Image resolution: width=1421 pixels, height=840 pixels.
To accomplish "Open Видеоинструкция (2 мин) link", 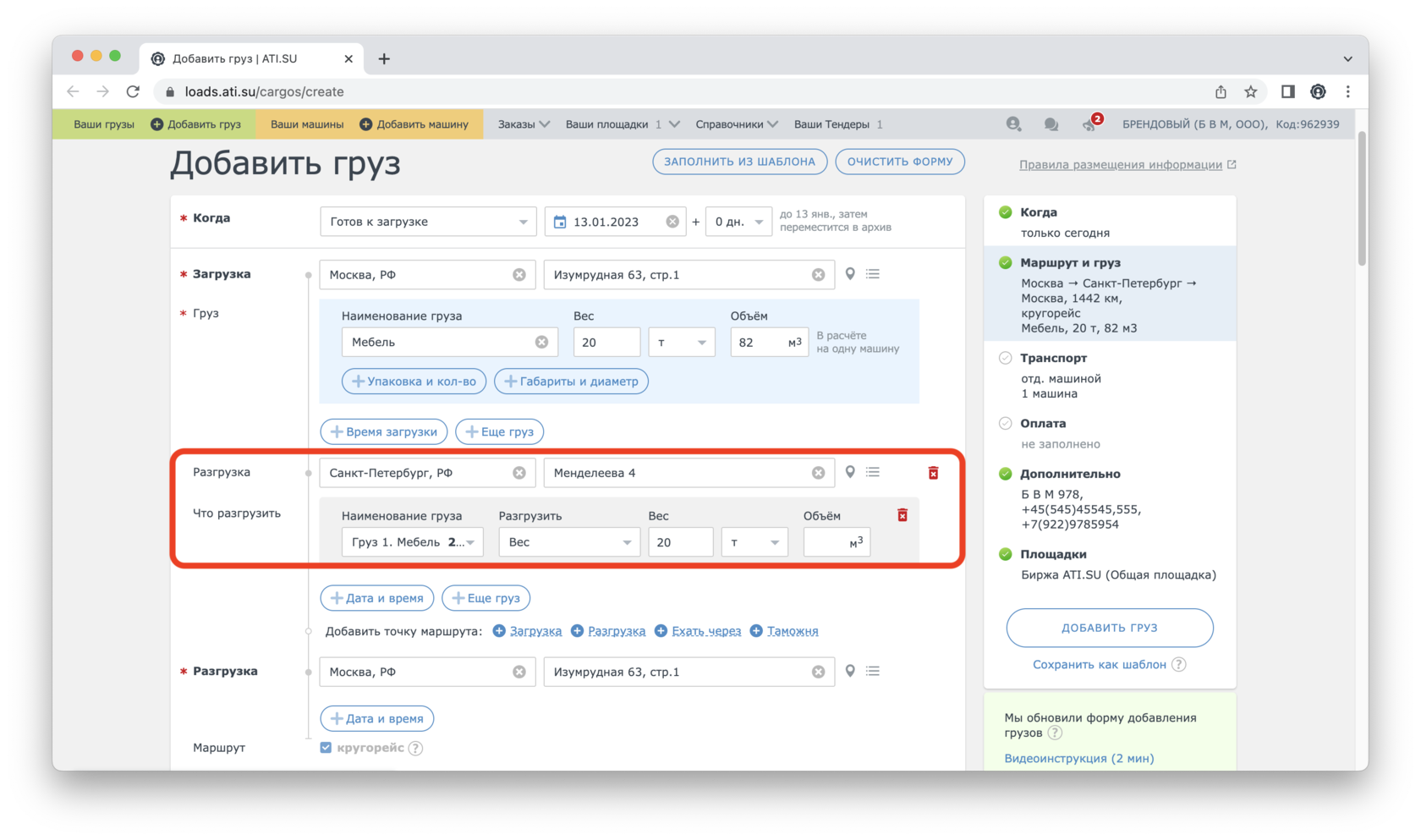I will point(1079,759).
